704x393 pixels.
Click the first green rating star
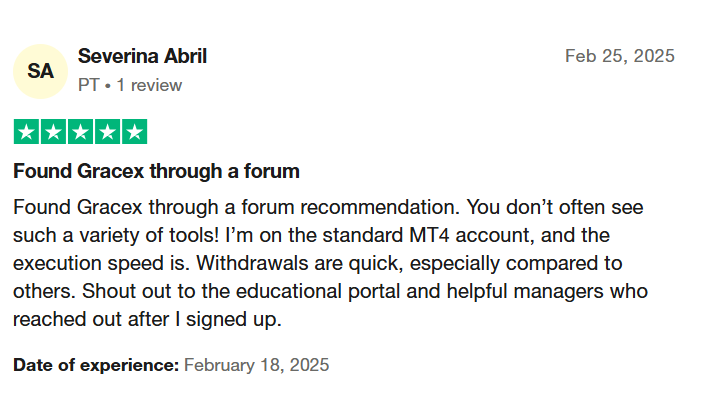tap(26, 132)
